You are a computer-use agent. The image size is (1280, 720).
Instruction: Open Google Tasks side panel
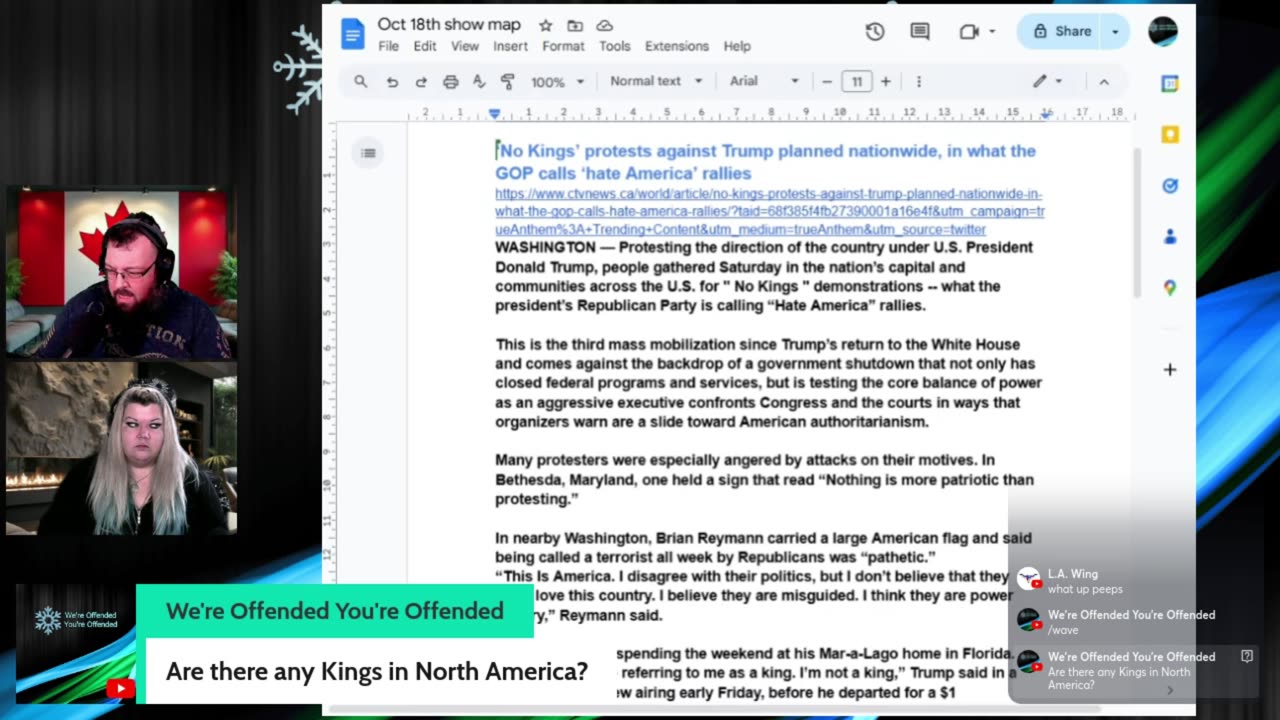point(1169,186)
